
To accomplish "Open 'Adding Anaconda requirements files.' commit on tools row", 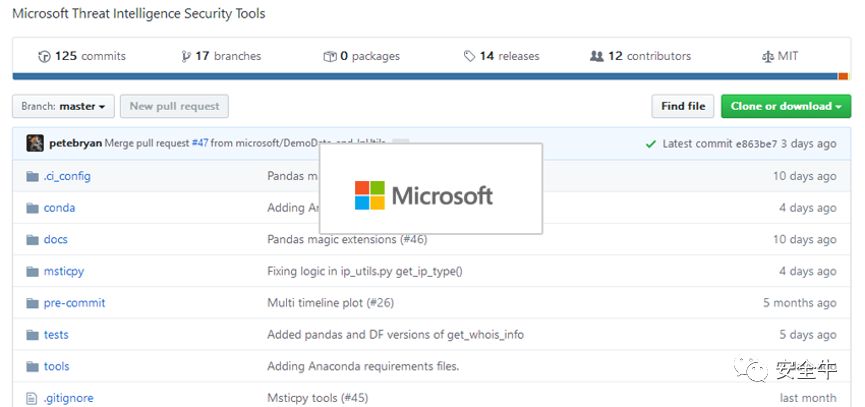I will coord(363,366).
